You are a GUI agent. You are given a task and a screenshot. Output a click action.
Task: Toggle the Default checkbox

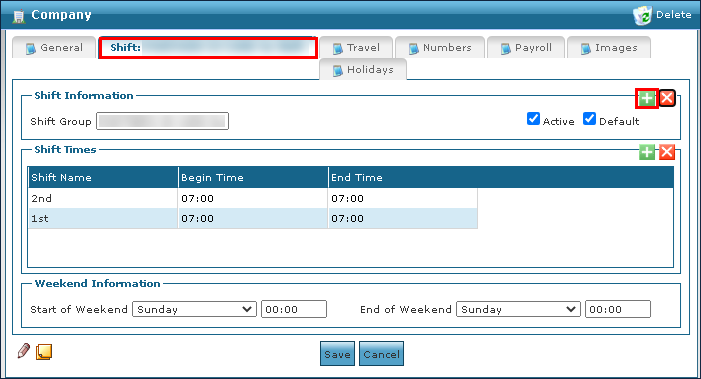click(589, 119)
